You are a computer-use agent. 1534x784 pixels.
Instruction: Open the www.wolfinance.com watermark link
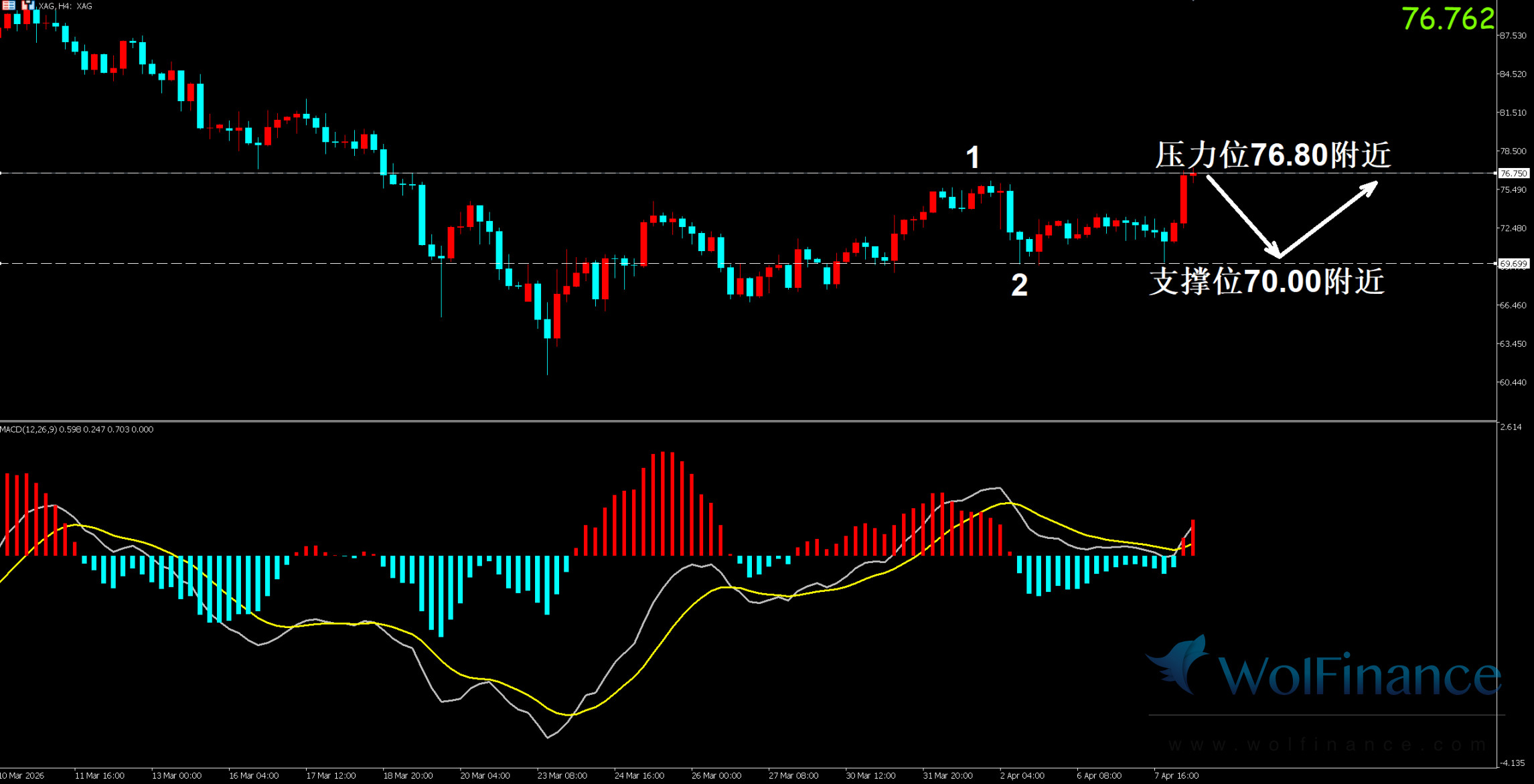1326,744
